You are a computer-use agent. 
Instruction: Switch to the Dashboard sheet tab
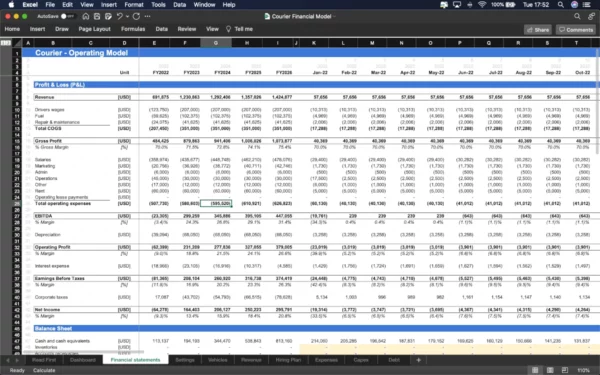coord(83,360)
